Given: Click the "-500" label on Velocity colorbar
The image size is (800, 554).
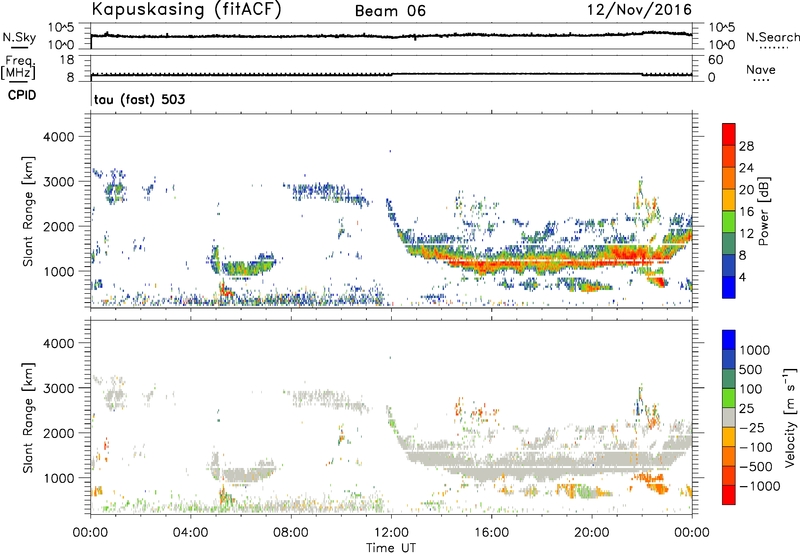Looking at the screenshot, I should pyautogui.click(x=757, y=467).
